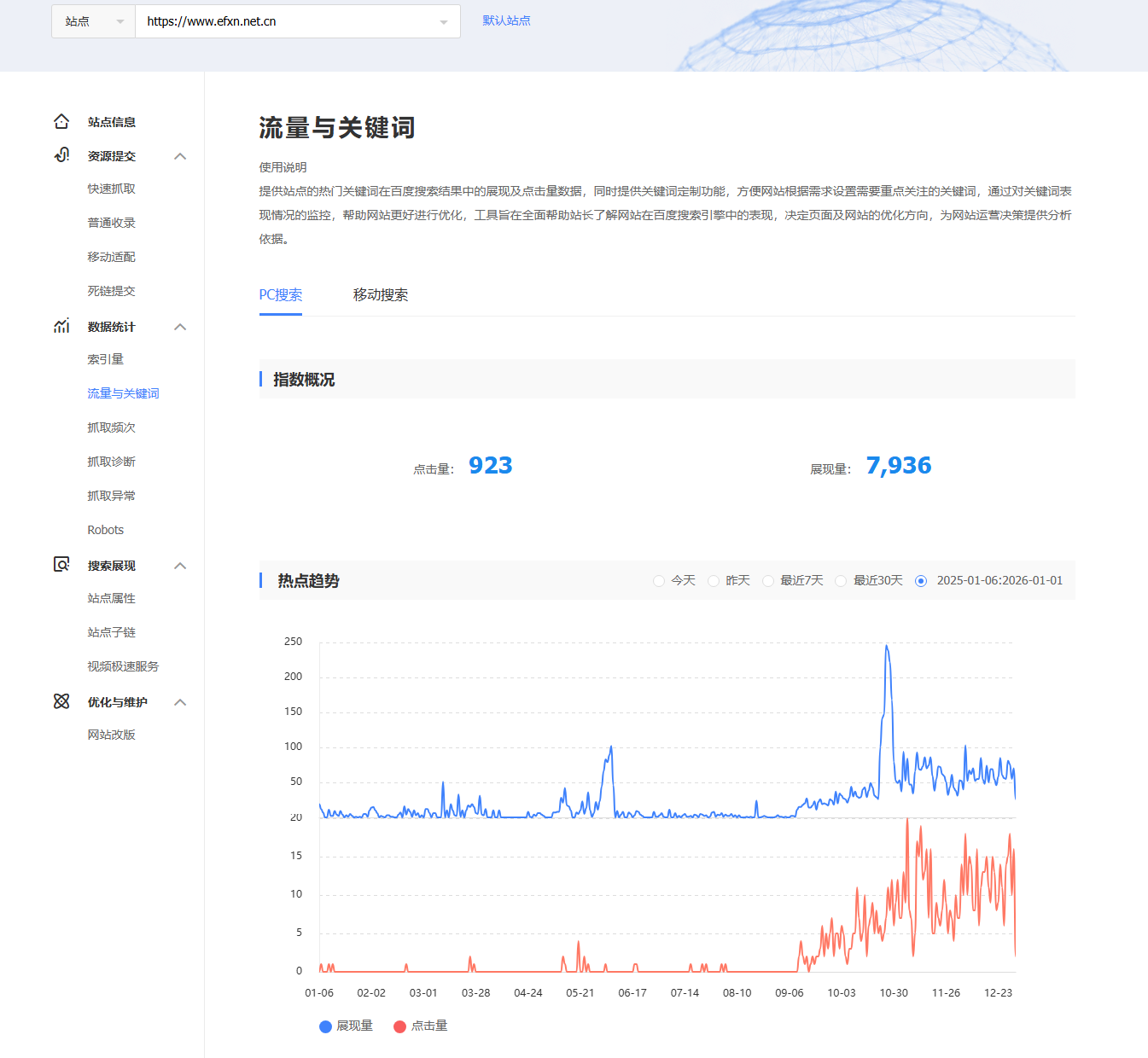Viewport: 1148px width, 1058px height.
Task: Select the PC搜索 tab
Action: [x=281, y=295]
